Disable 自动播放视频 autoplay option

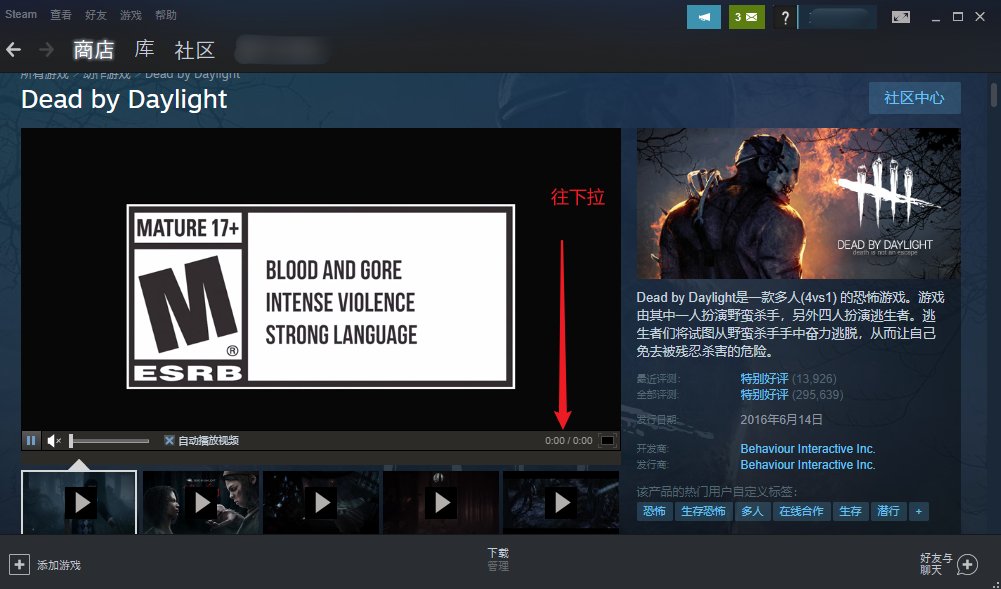click(169, 439)
